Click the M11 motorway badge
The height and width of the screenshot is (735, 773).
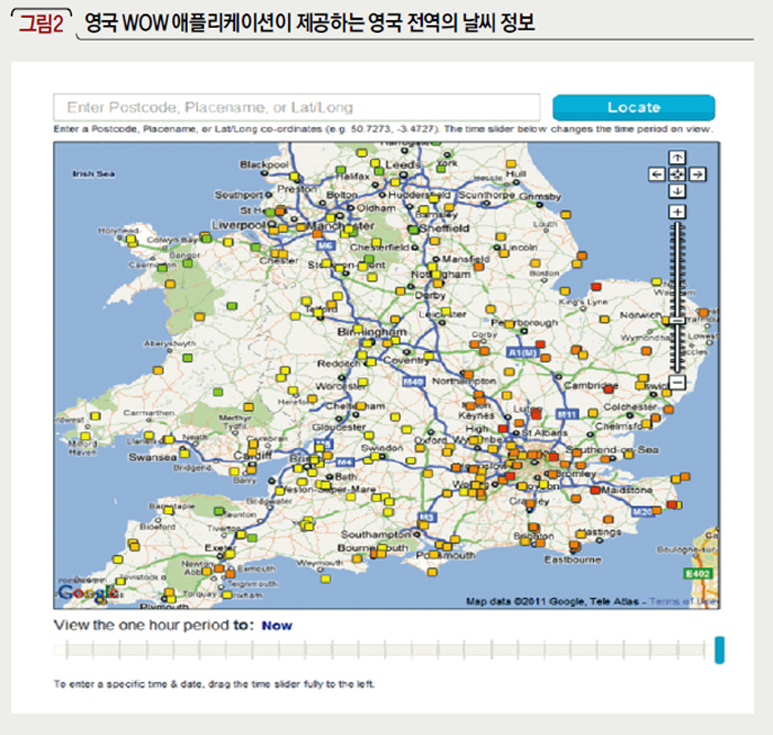tap(567, 414)
